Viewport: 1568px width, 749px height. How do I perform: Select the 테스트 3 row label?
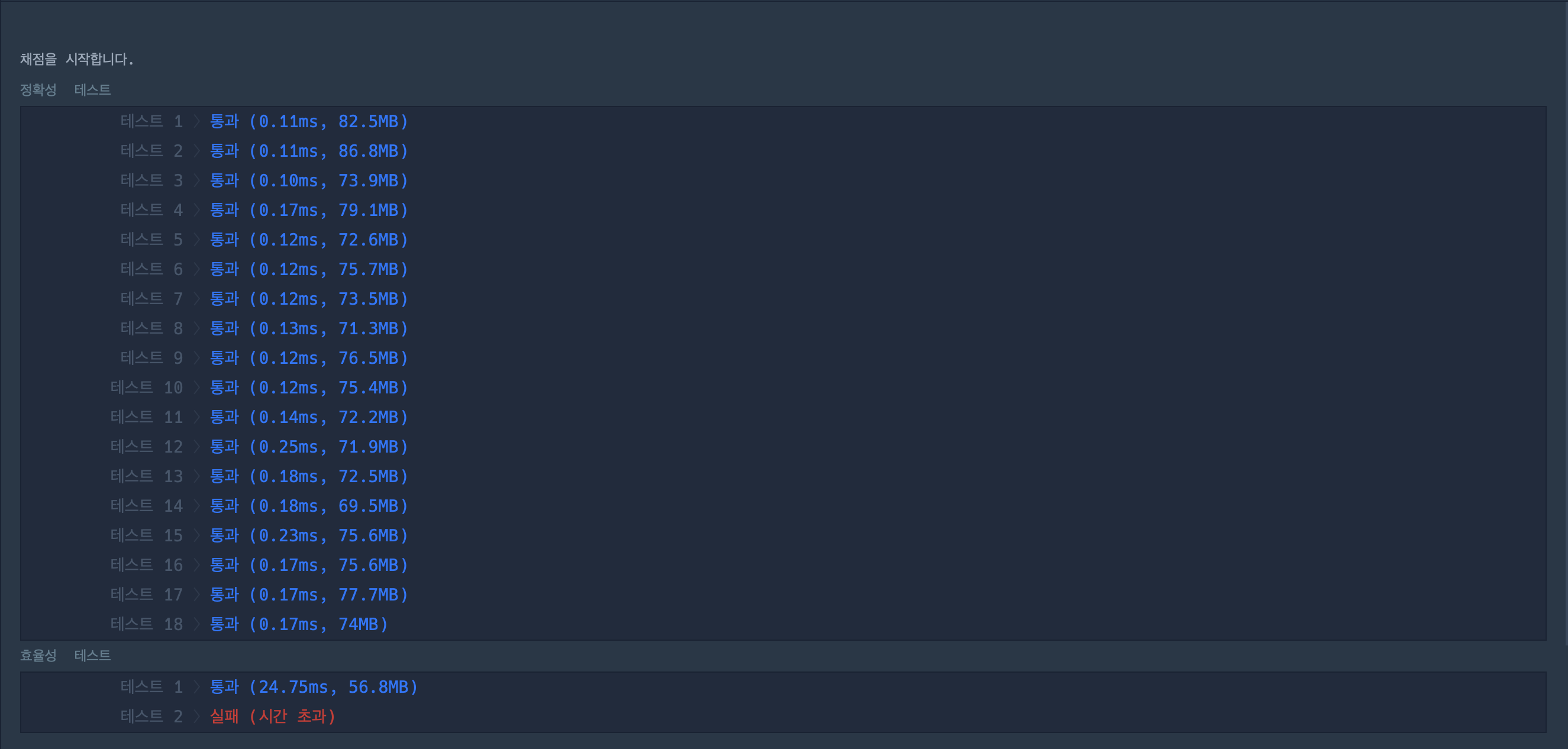point(151,180)
